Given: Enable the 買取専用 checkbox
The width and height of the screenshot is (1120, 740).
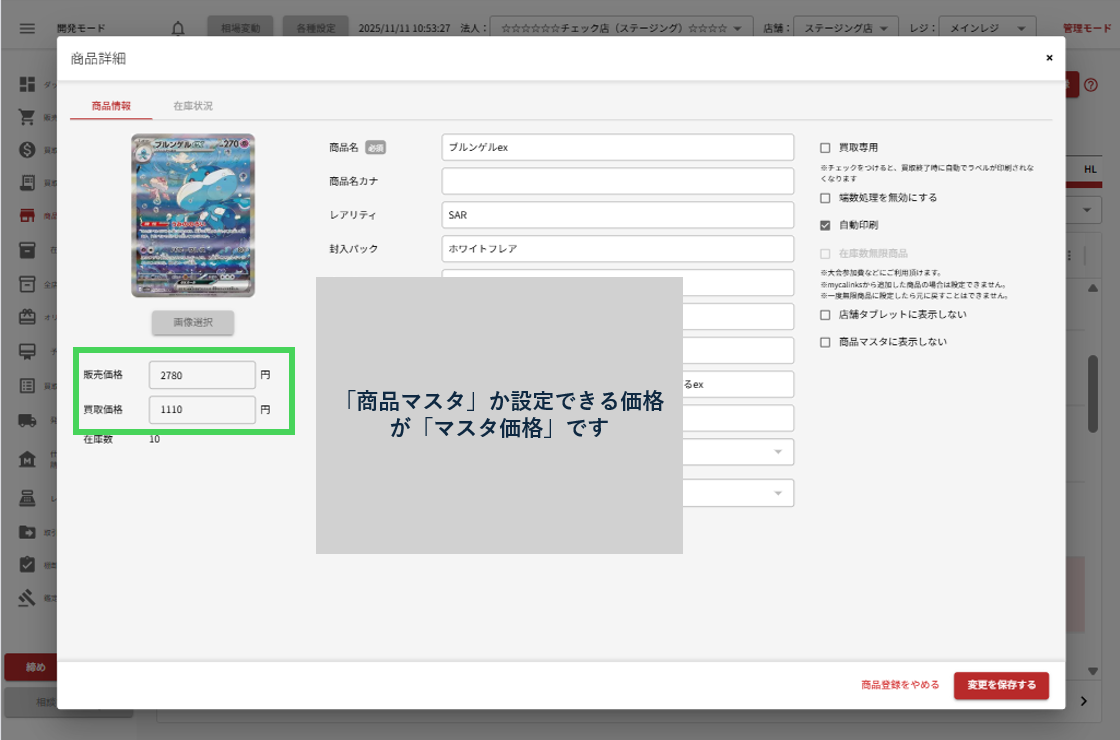Looking at the screenshot, I should tap(825, 148).
